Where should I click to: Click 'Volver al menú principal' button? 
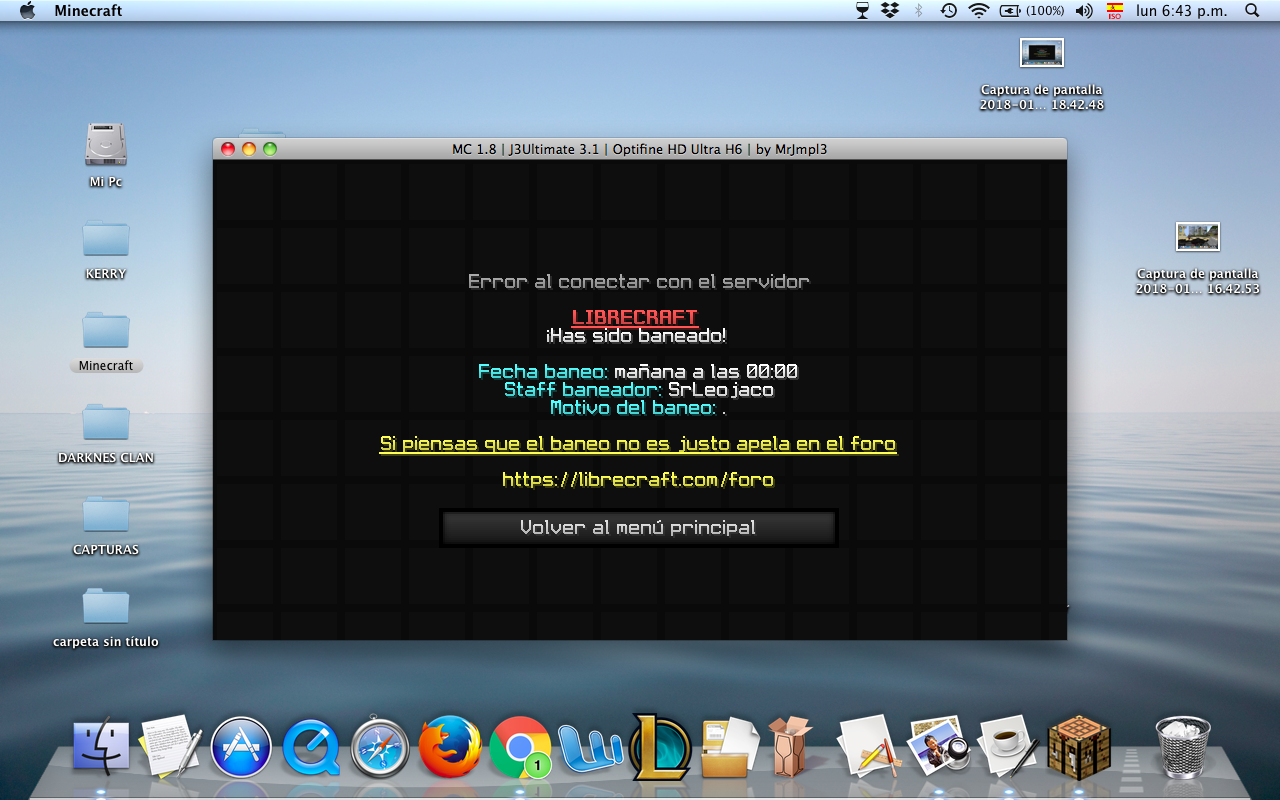[x=638, y=528]
